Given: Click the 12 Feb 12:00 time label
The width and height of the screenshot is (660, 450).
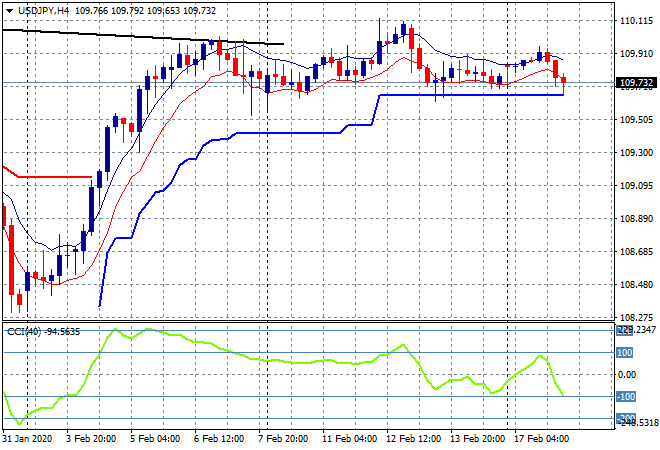Looking at the screenshot, I should [413, 439].
